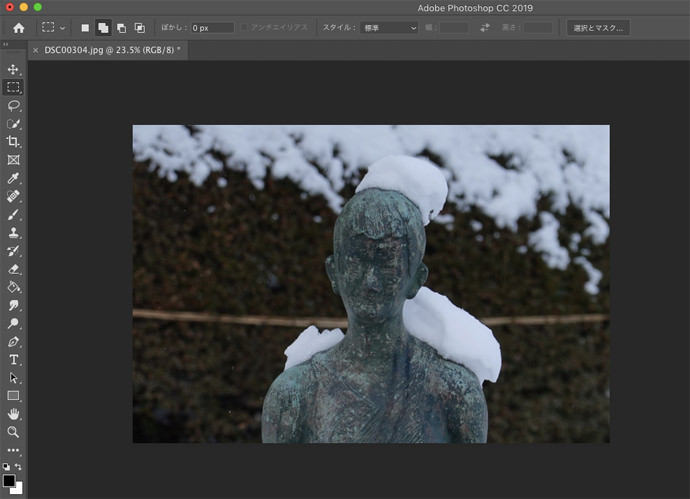
Task: Click the selection width input field
Action: click(454, 28)
